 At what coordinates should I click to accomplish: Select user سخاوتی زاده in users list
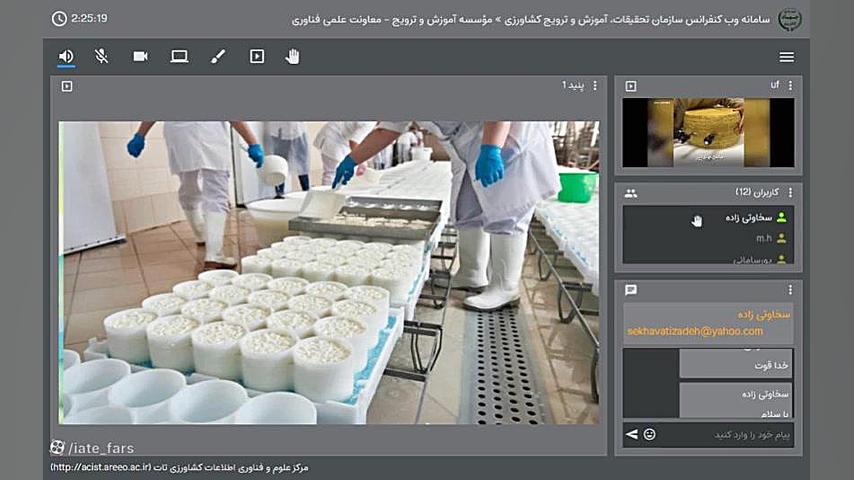click(708, 218)
